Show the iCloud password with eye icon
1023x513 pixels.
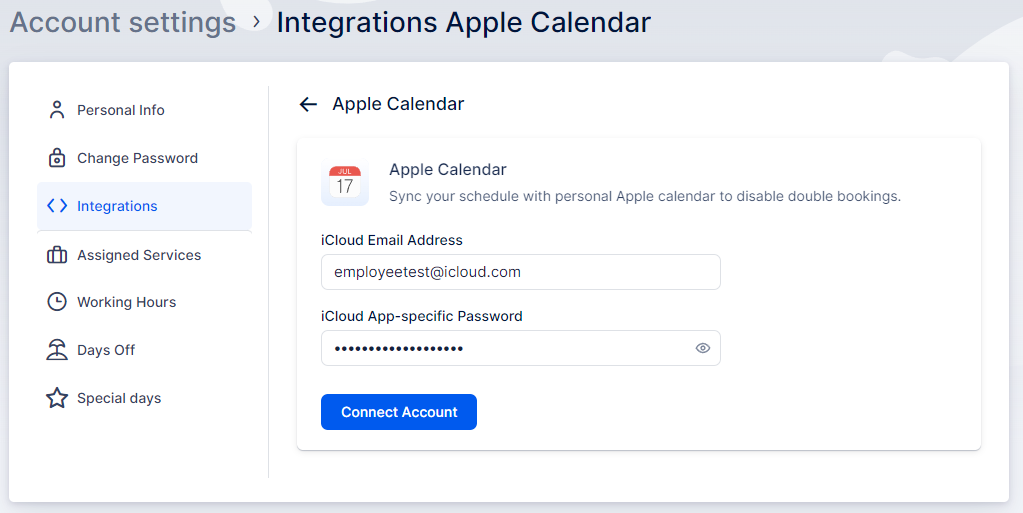pos(703,348)
